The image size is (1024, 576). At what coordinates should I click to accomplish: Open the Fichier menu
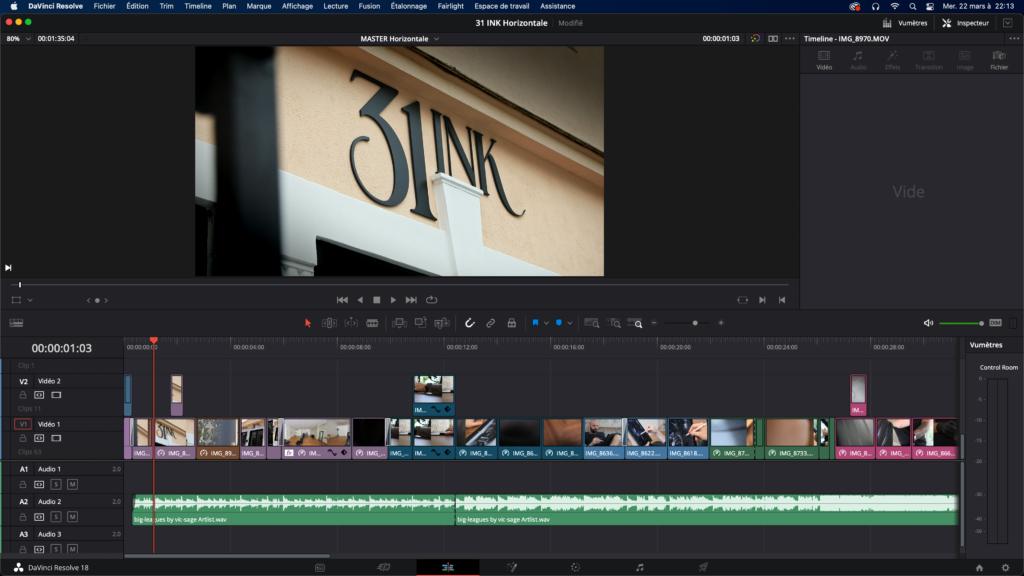point(104,7)
